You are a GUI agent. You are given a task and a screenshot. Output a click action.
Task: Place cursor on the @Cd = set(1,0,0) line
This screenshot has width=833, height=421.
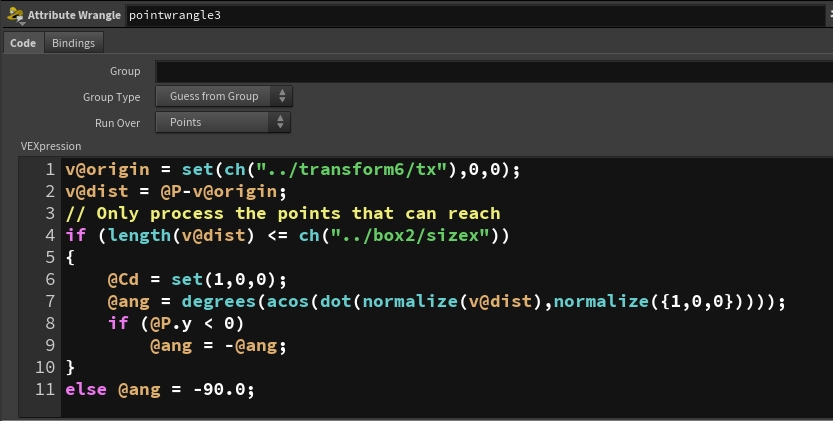pyautogui.click(x=198, y=279)
